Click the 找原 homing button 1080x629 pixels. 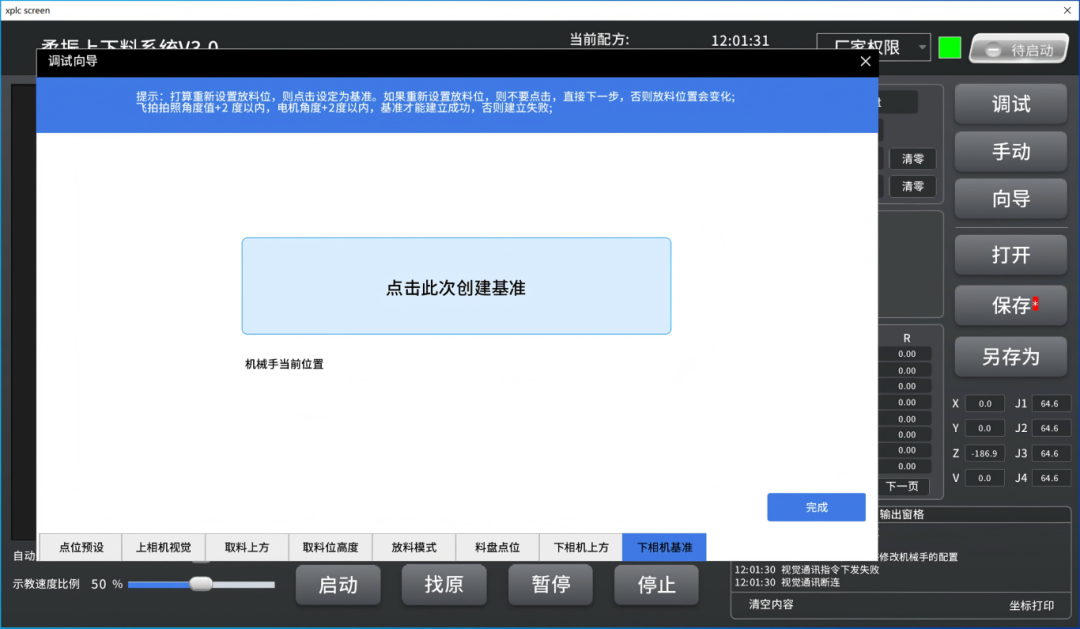444,585
